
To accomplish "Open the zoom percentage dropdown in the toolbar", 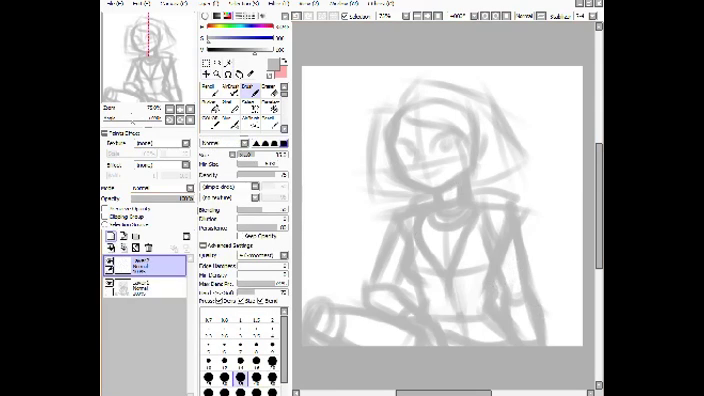I will click(405, 16).
